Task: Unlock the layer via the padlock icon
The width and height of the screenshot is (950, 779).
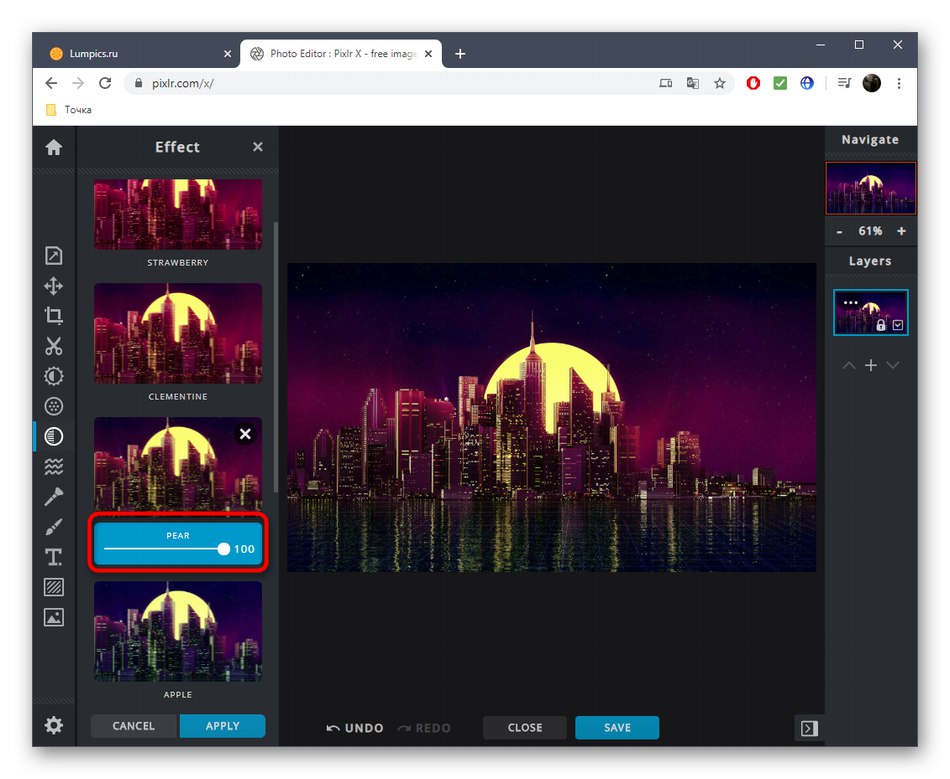Action: [882, 325]
